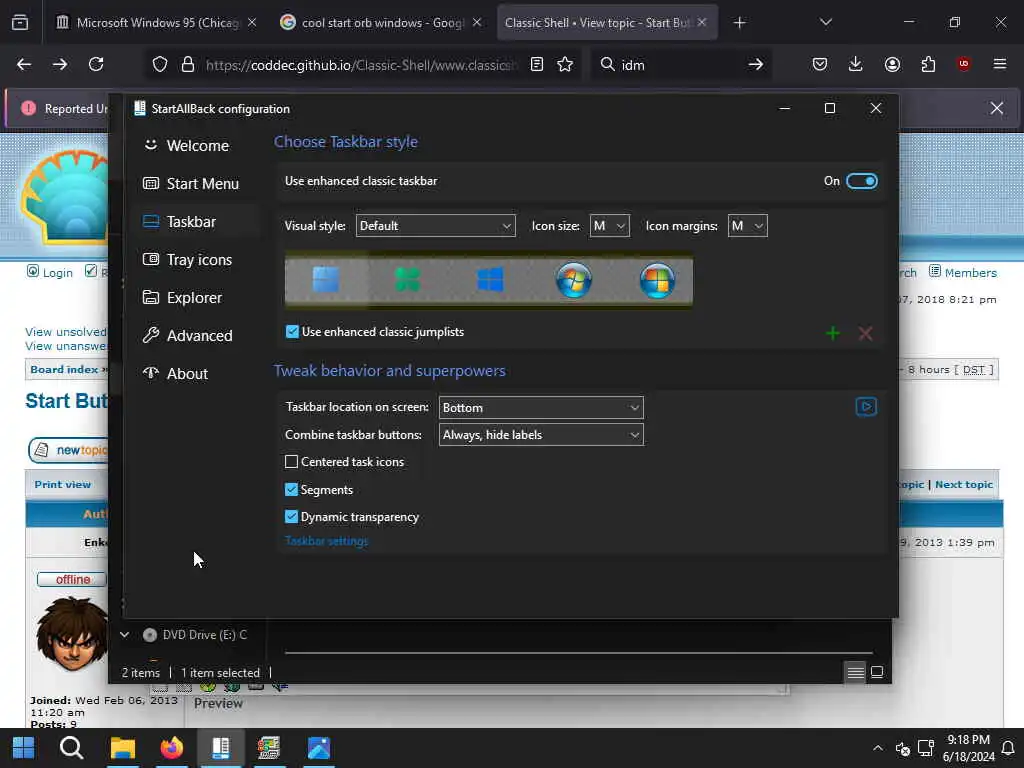Reload the current Firefox page
This screenshot has width=1024, height=768.
[x=96, y=64]
